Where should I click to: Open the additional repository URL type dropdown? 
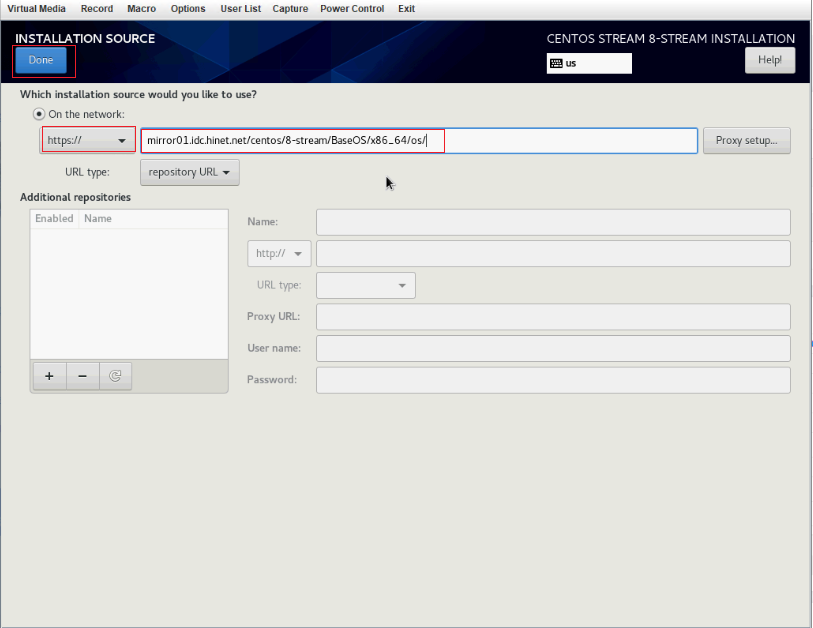pyautogui.click(x=366, y=285)
